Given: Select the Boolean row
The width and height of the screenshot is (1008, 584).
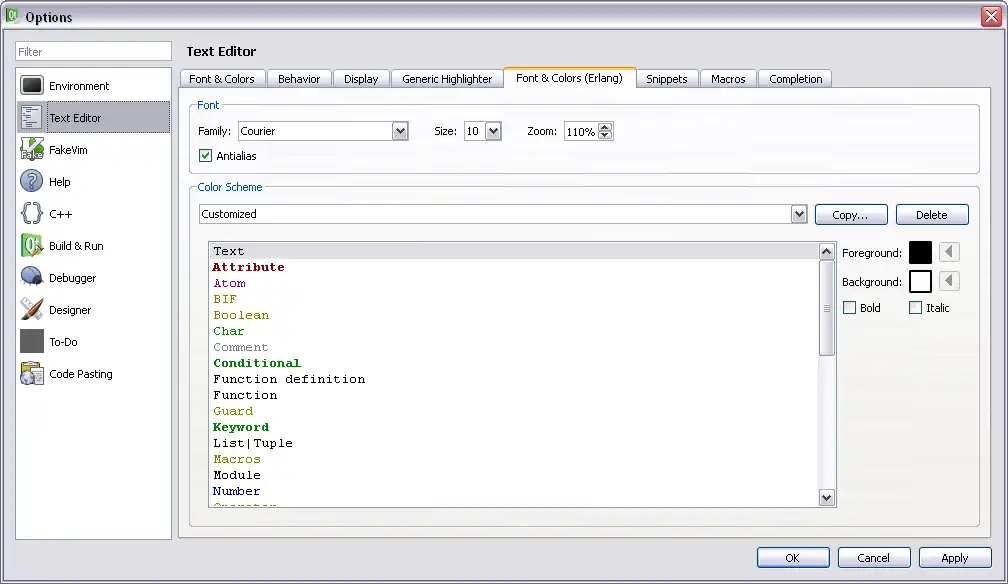Looking at the screenshot, I should tap(514, 315).
